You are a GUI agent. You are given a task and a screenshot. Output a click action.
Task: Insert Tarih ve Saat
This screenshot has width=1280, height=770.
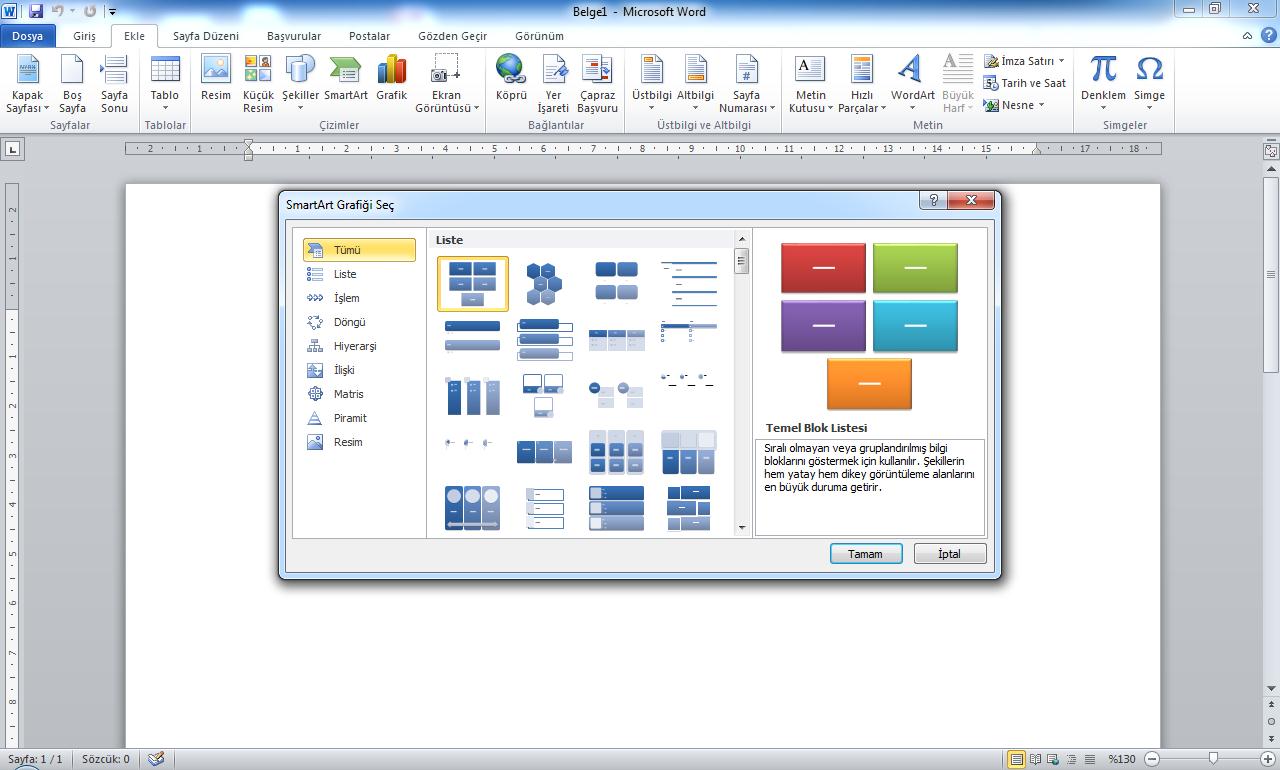pyautogui.click(x=1025, y=83)
